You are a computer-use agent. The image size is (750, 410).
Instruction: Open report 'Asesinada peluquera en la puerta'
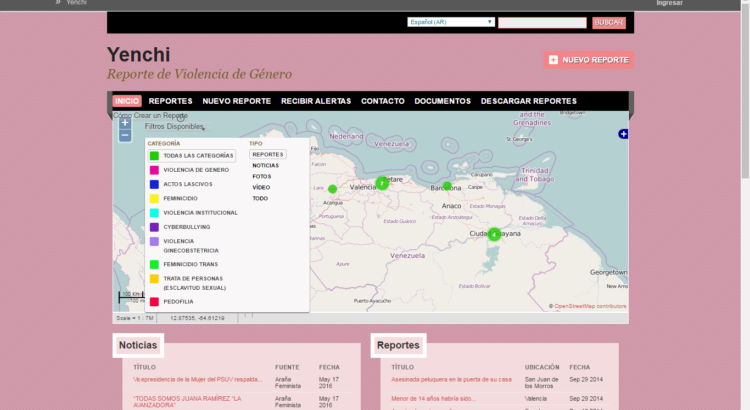[451, 380]
